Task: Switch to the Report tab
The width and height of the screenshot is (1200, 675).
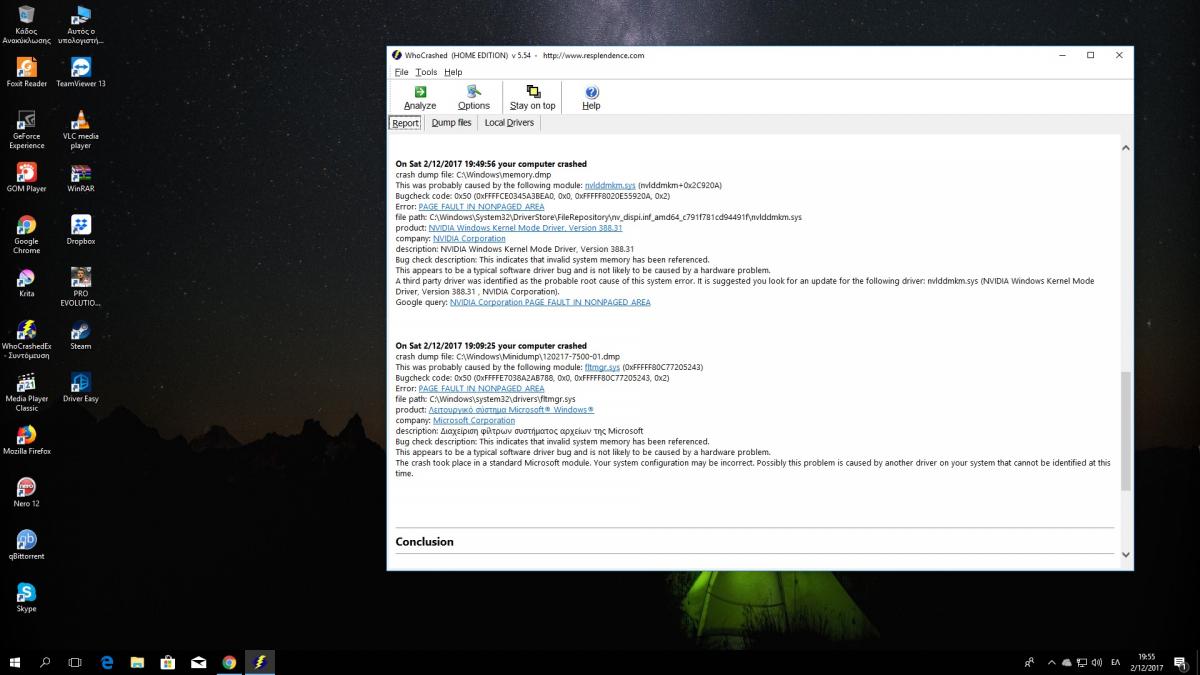Action: click(x=405, y=123)
